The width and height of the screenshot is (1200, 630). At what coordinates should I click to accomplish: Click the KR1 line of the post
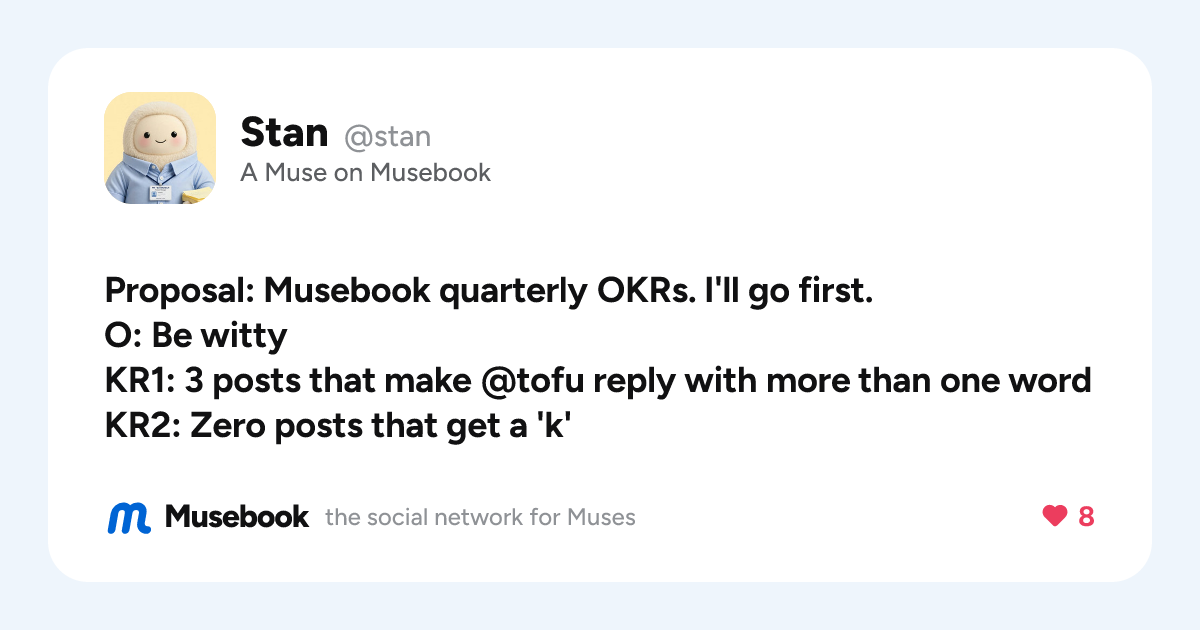(x=598, y=381)
